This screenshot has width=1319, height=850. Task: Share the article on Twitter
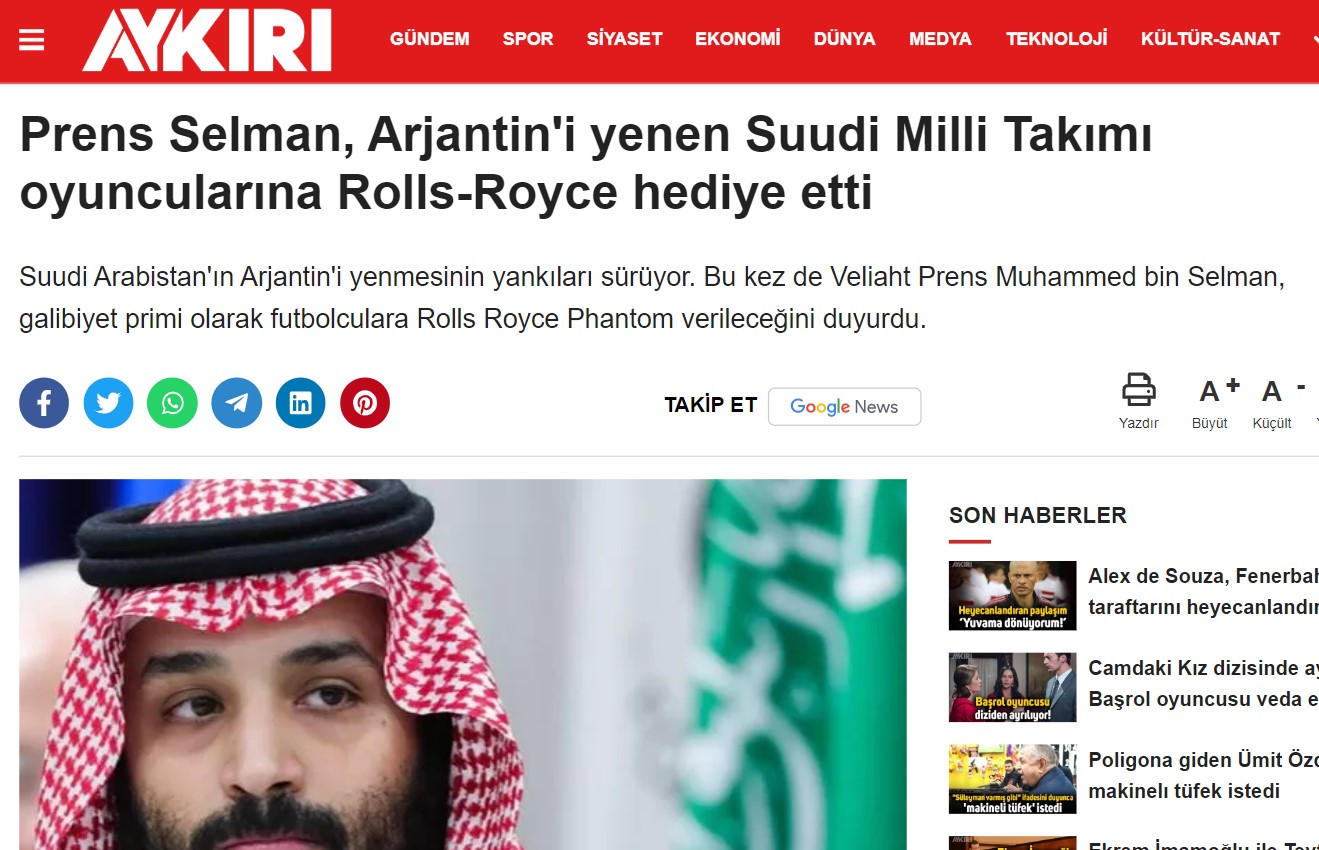click(108, 403)
